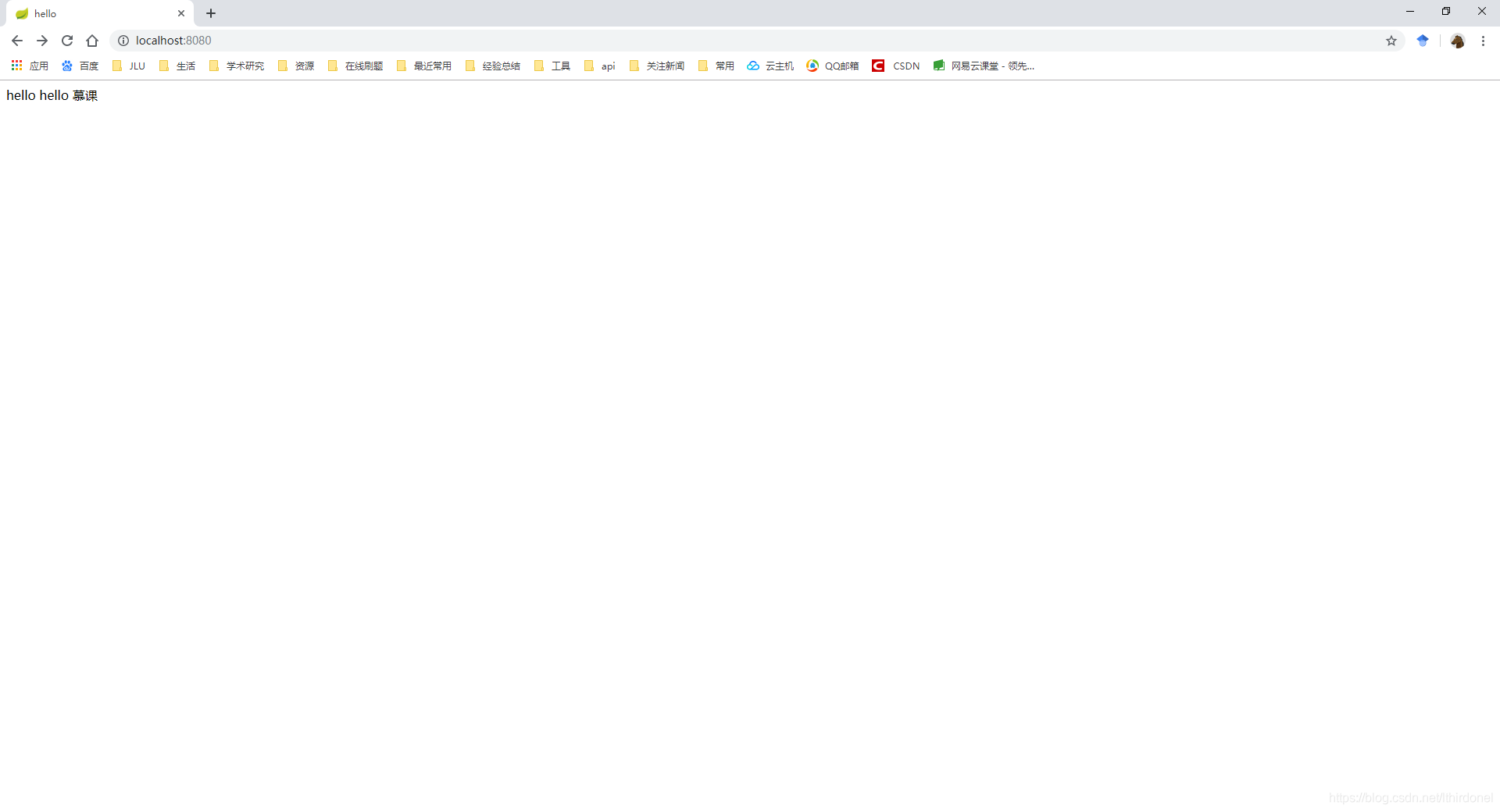Open the api bookmark folder
Image resolution: width=1500 pixels, height=812 pixels.
[x=600, y=66]
